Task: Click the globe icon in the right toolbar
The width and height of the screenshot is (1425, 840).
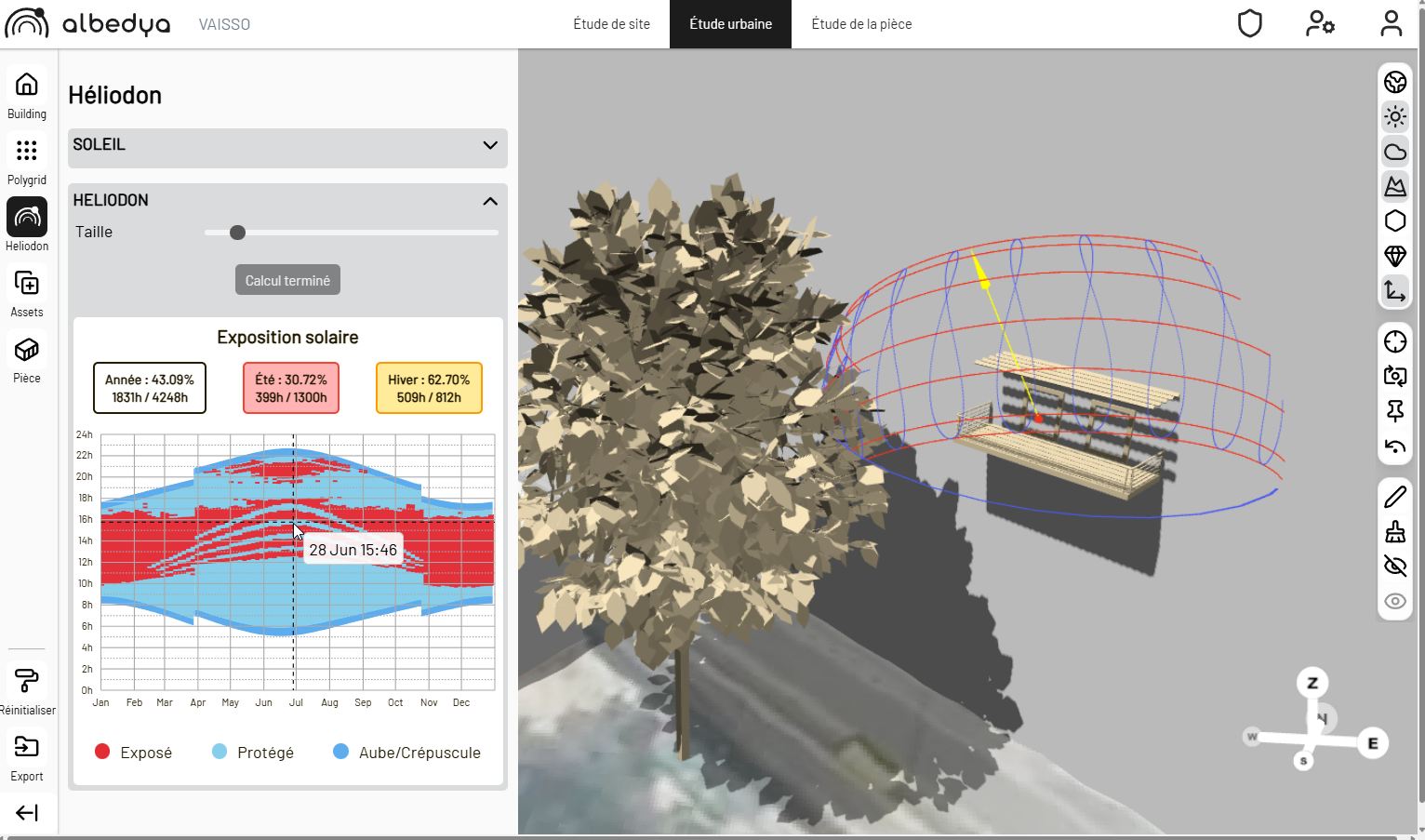Action: pyautogui.click(x=1395, y=82)
